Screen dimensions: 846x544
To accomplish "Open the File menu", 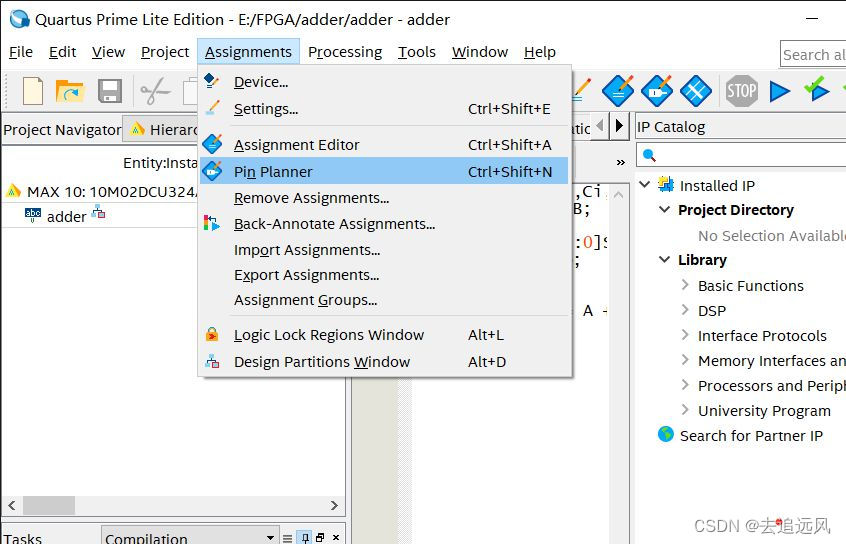I will pyautogui.click(x=21, y=52).
